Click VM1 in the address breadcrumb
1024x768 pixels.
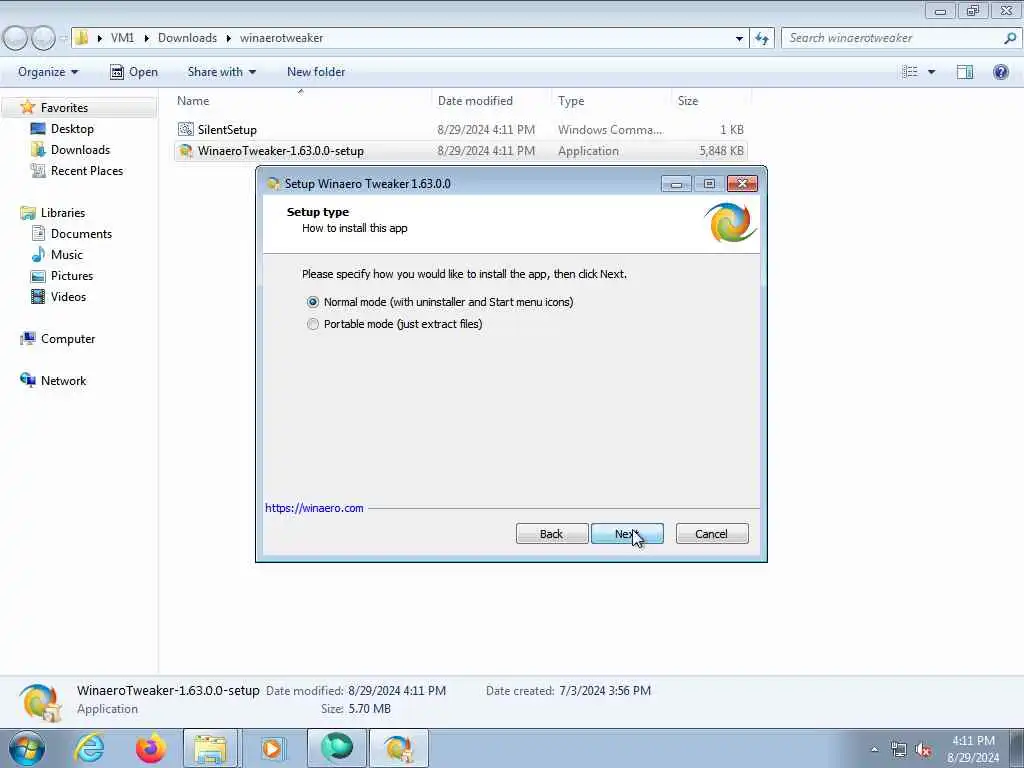[x=122, y=38]
